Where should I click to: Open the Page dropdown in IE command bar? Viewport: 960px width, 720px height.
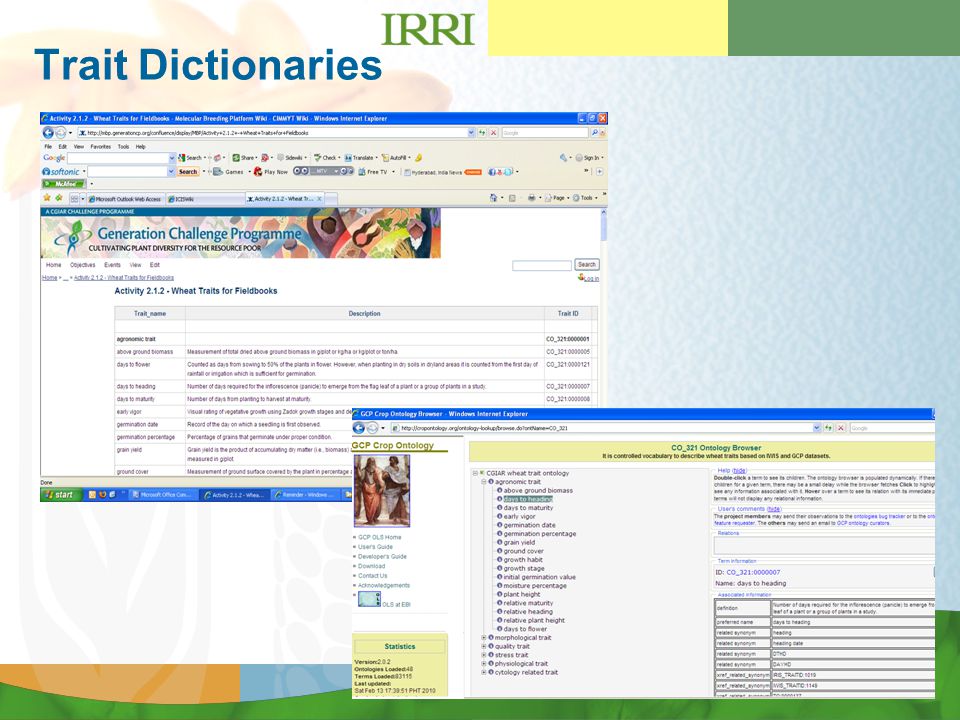[x=558, y=198]
